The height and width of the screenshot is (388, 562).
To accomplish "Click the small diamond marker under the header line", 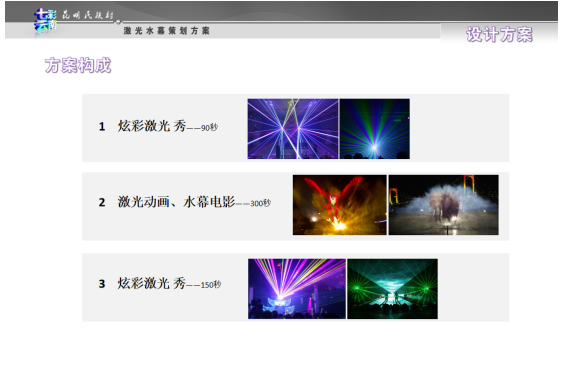I will pos(118,22).
